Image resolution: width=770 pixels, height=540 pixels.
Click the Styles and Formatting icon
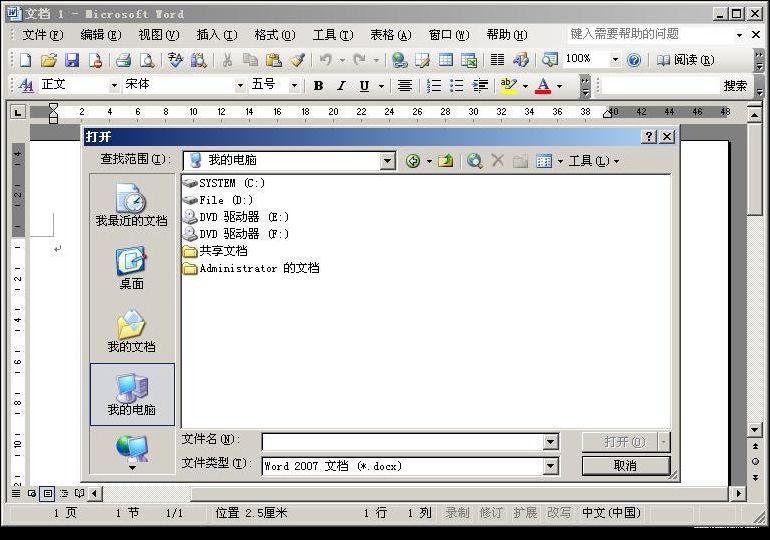click(x=26, y=85)
